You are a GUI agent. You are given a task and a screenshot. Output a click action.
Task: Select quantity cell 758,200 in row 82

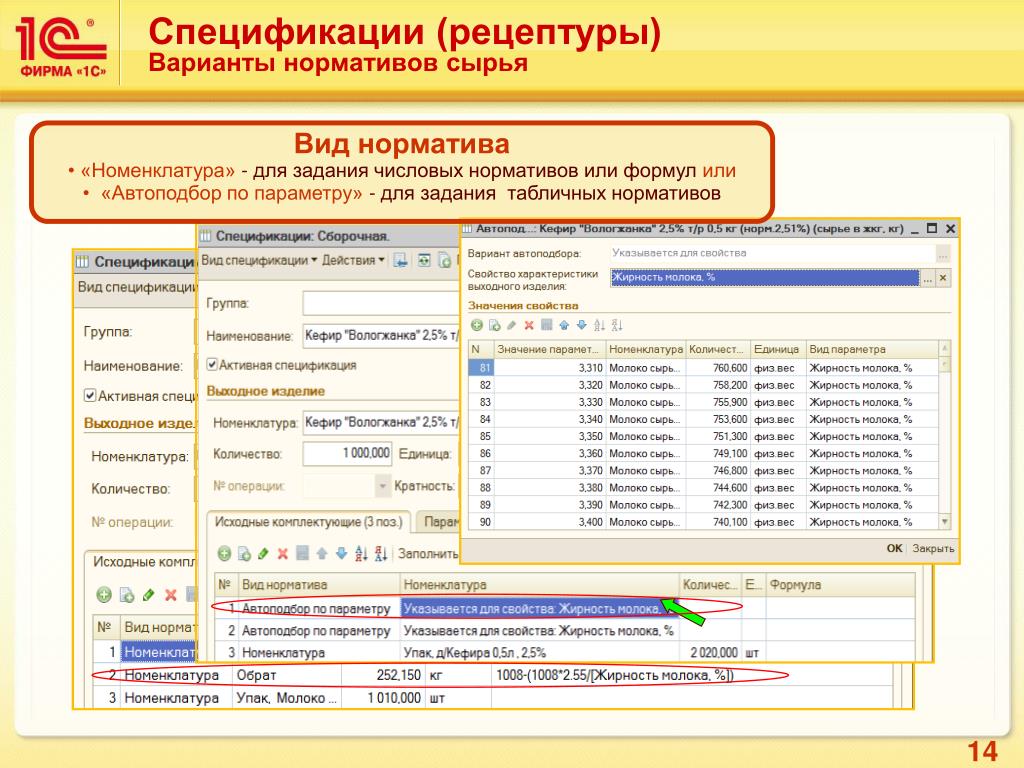point(717,385)
